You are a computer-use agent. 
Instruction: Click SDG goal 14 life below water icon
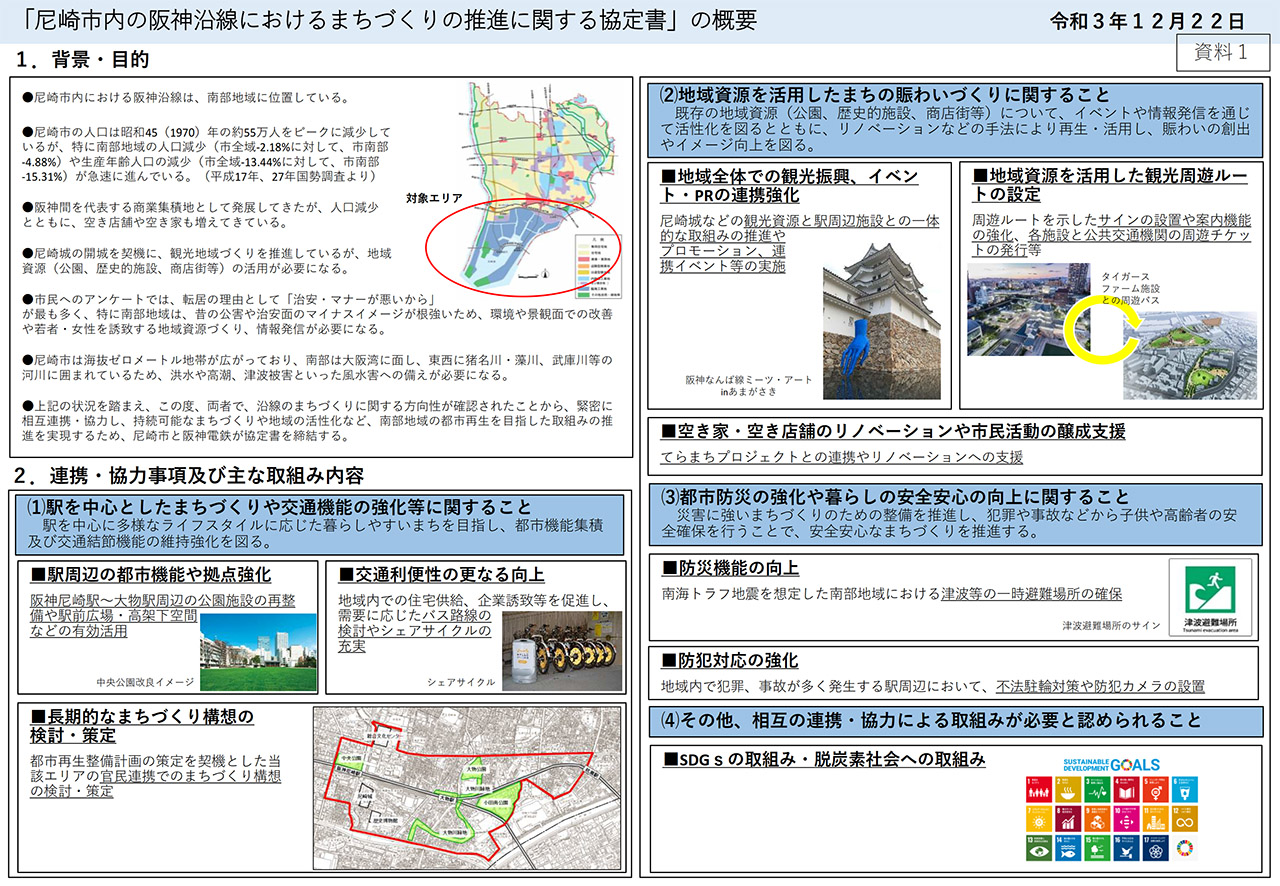pos(1069,848)
